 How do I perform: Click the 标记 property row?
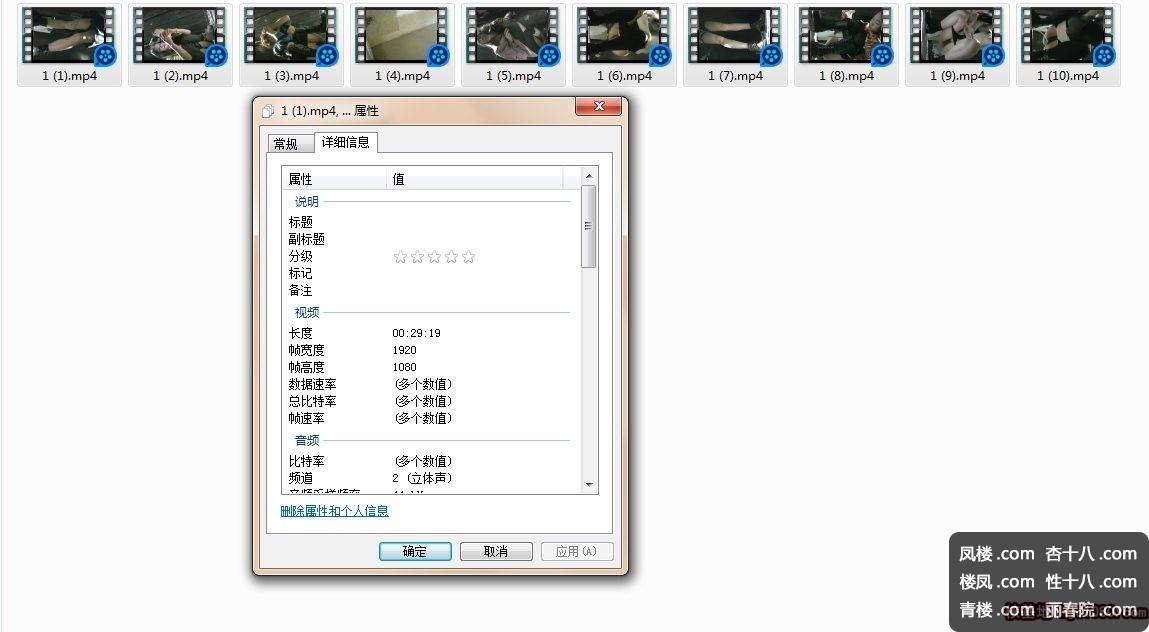431,273
